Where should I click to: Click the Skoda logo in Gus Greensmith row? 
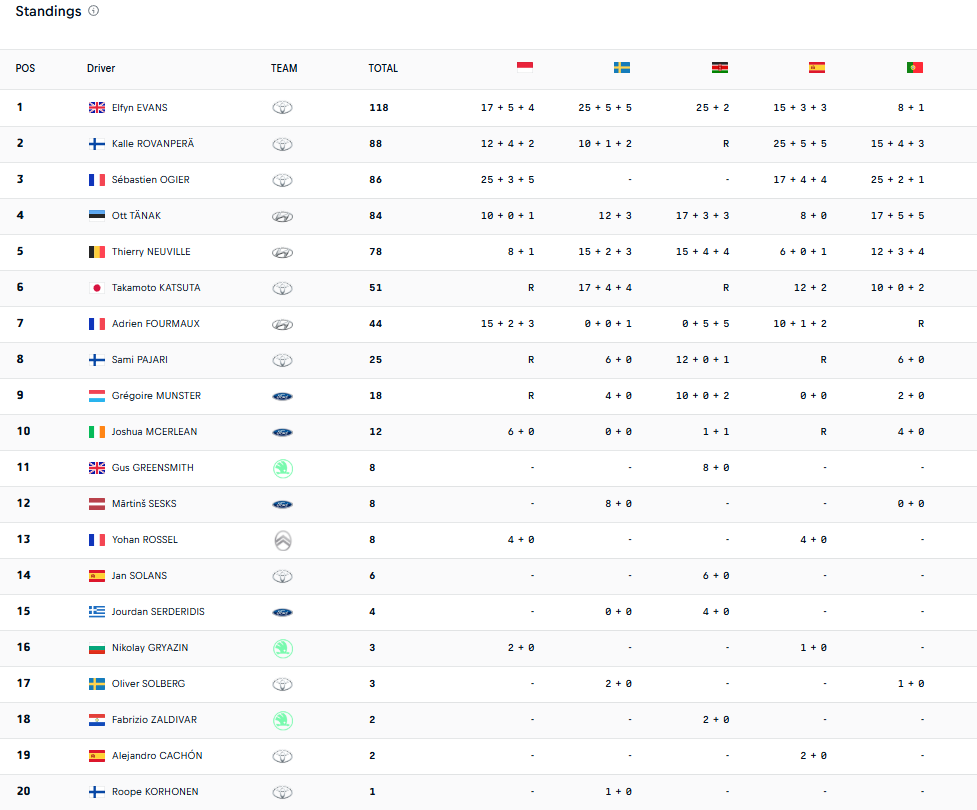pos(283,468)
